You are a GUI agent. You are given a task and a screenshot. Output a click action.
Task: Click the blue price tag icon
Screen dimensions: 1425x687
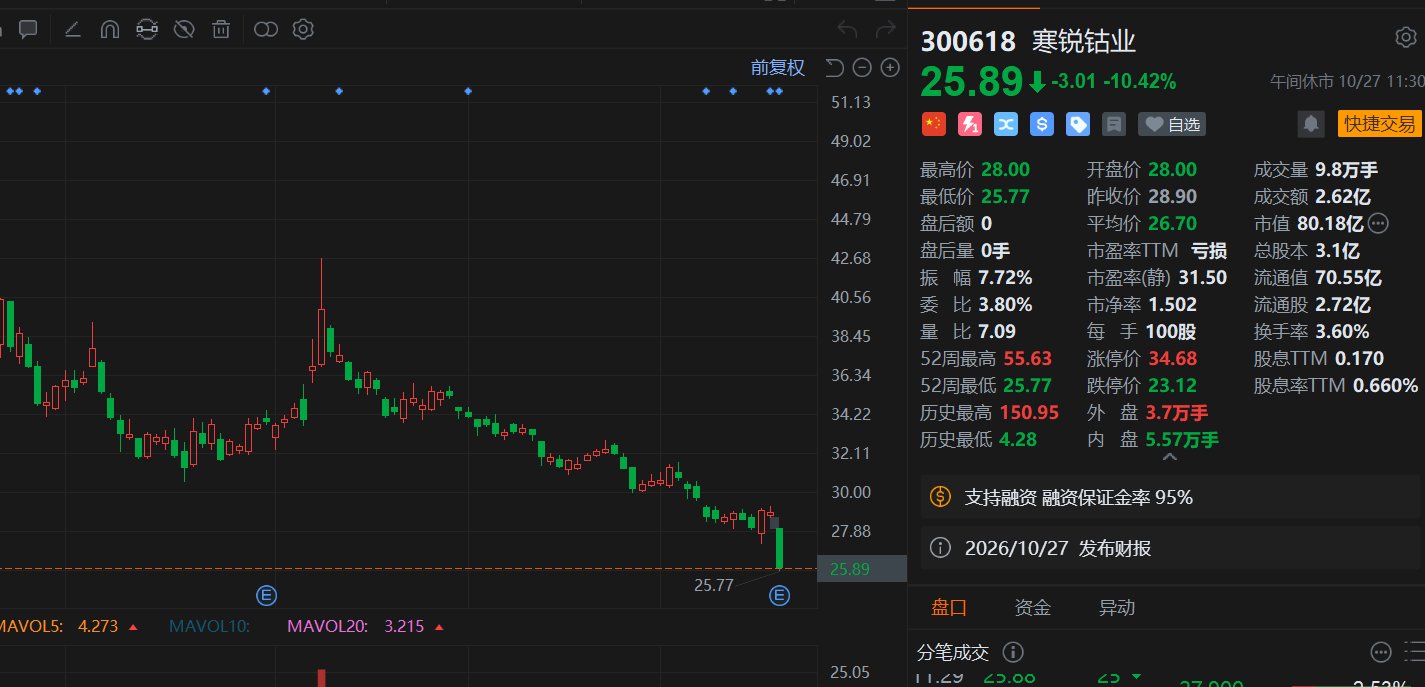(x=1078, y=124)
